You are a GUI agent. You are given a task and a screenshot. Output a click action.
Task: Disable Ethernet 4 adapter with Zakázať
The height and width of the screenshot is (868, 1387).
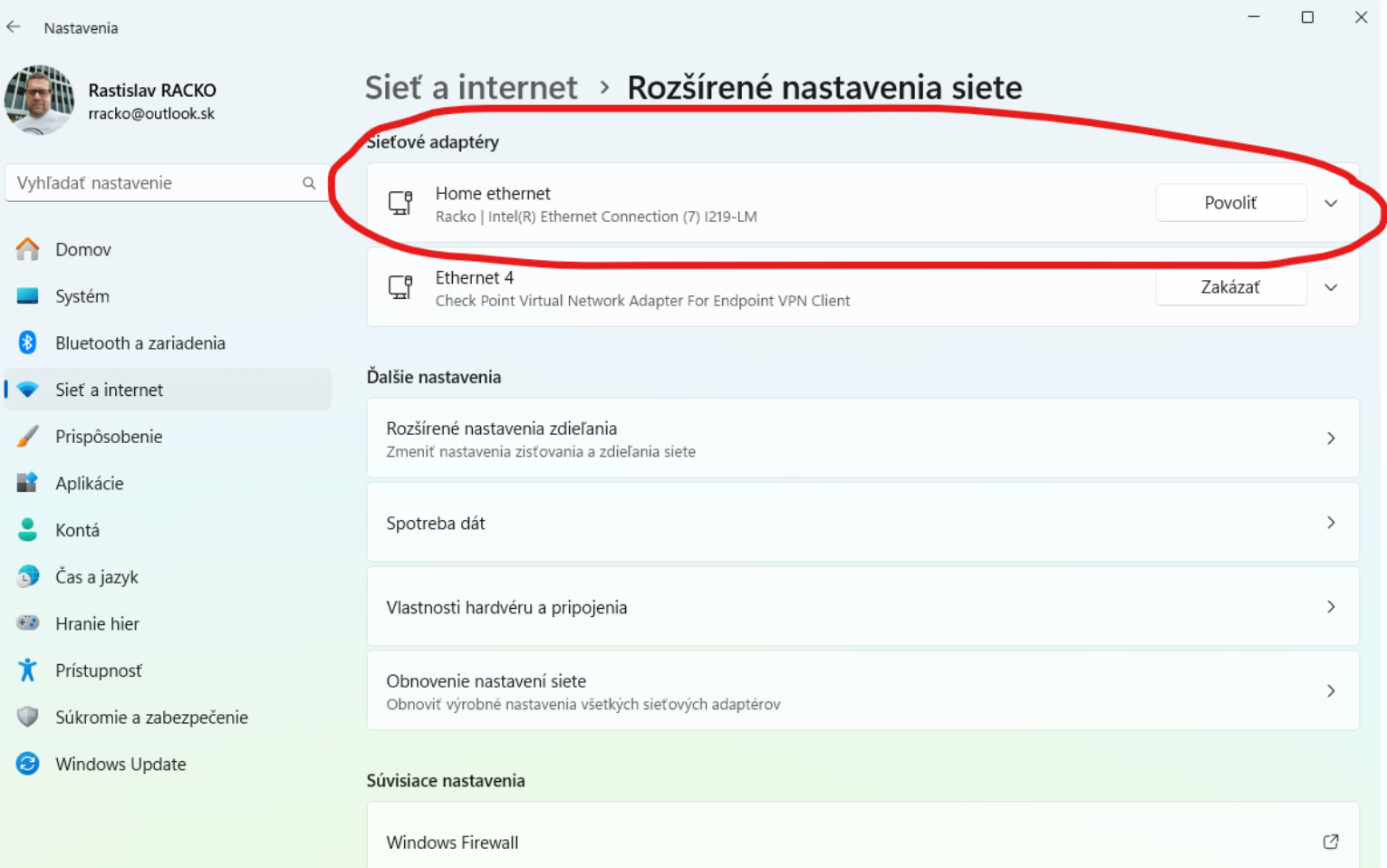pos(1229,287)
